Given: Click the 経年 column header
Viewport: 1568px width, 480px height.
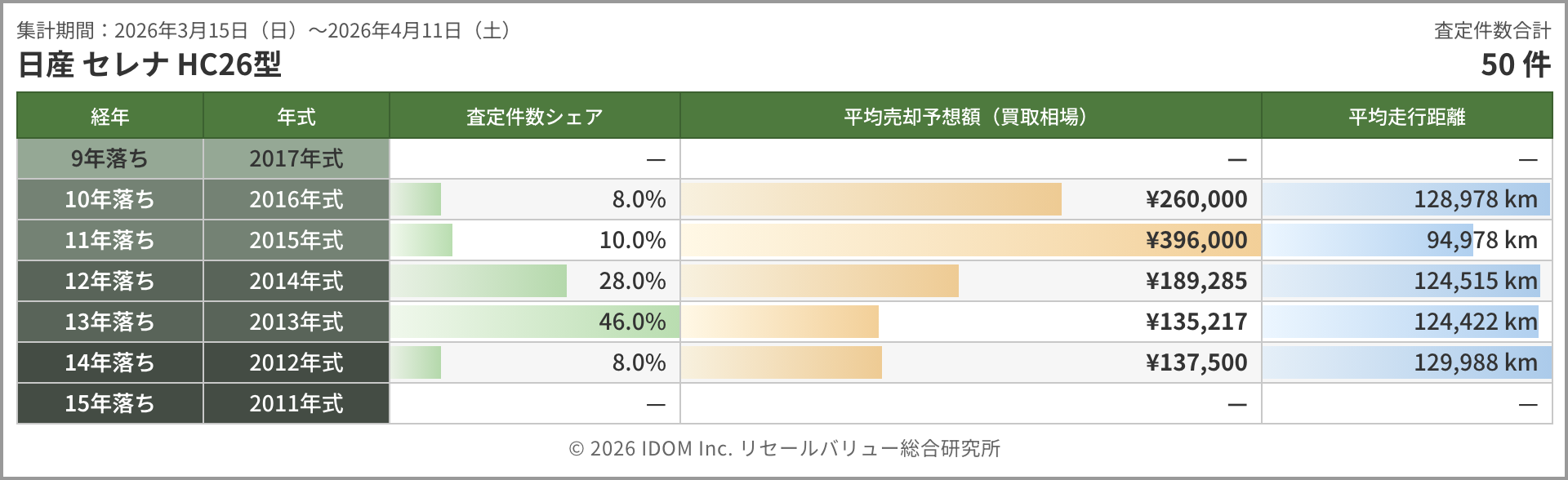Looking at the screenshot, I should pyautogui.click(x=109, y=117).
